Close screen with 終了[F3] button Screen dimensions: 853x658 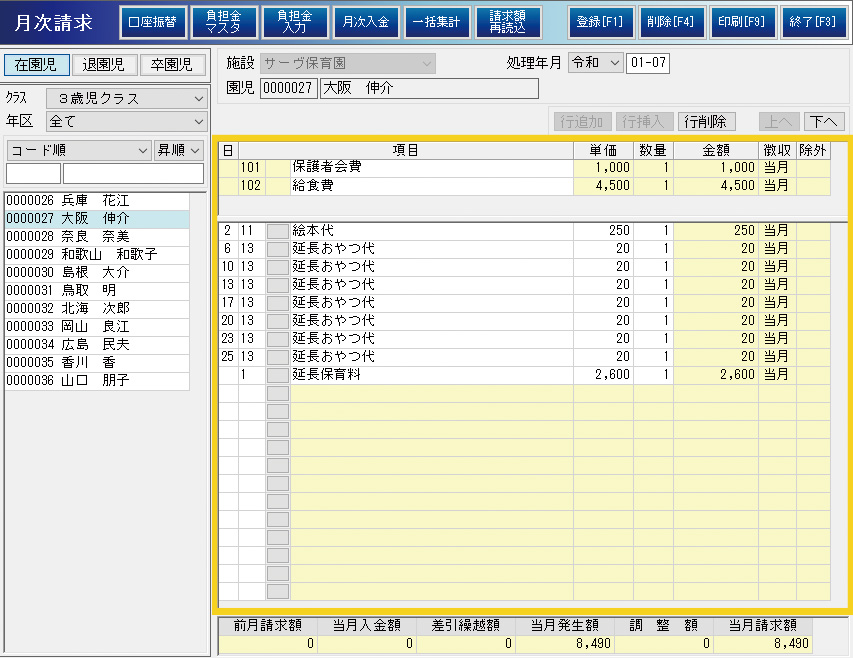pyautogui.click(x=812, y=22)
